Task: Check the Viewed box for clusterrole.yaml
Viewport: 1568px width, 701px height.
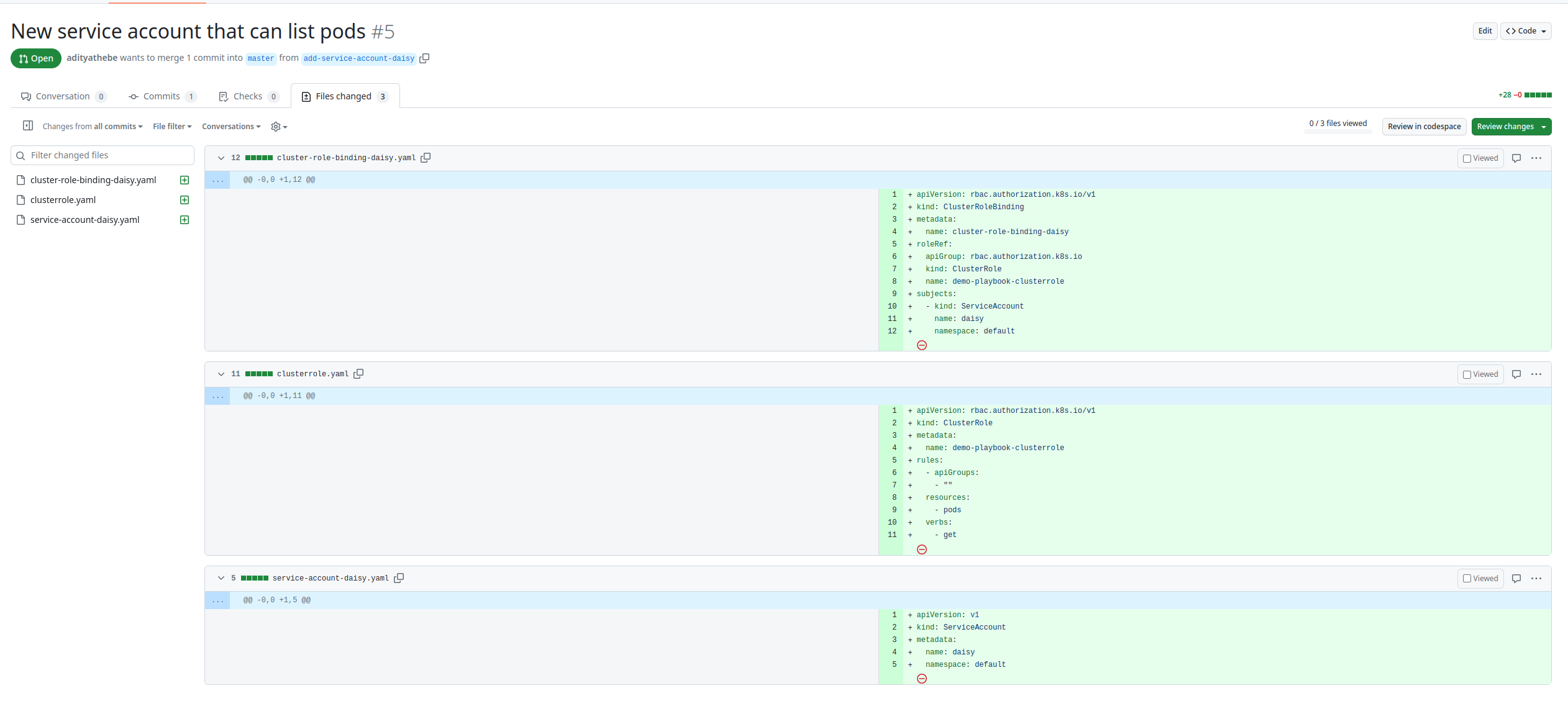Action: [1467, 374]
